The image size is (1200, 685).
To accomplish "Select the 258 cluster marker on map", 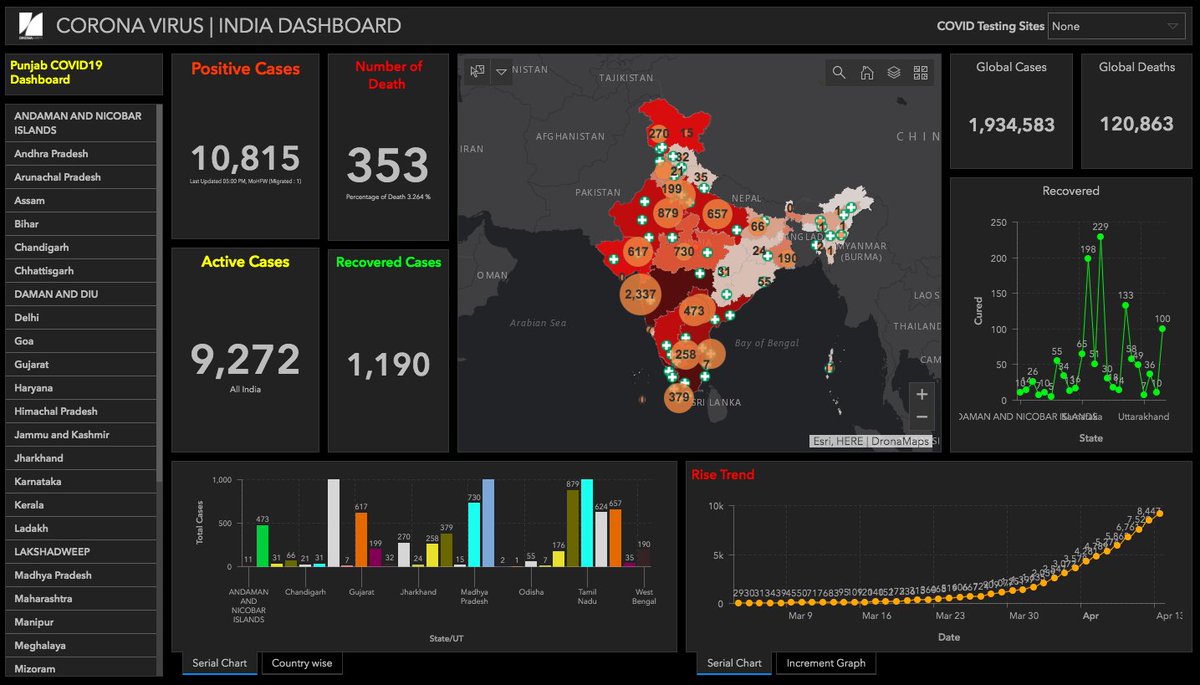I will pos(685,354).
